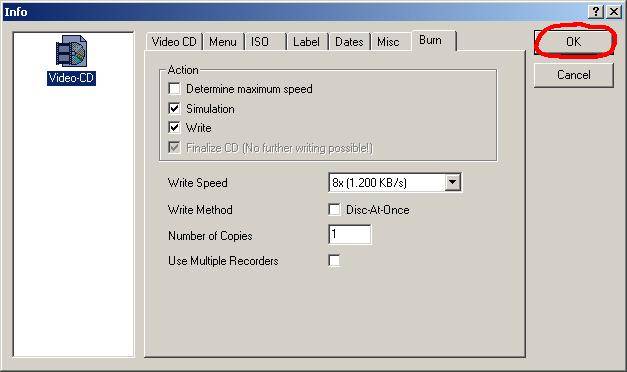
Task: Click the help question mark icon
Action: (x=595, y=12)
